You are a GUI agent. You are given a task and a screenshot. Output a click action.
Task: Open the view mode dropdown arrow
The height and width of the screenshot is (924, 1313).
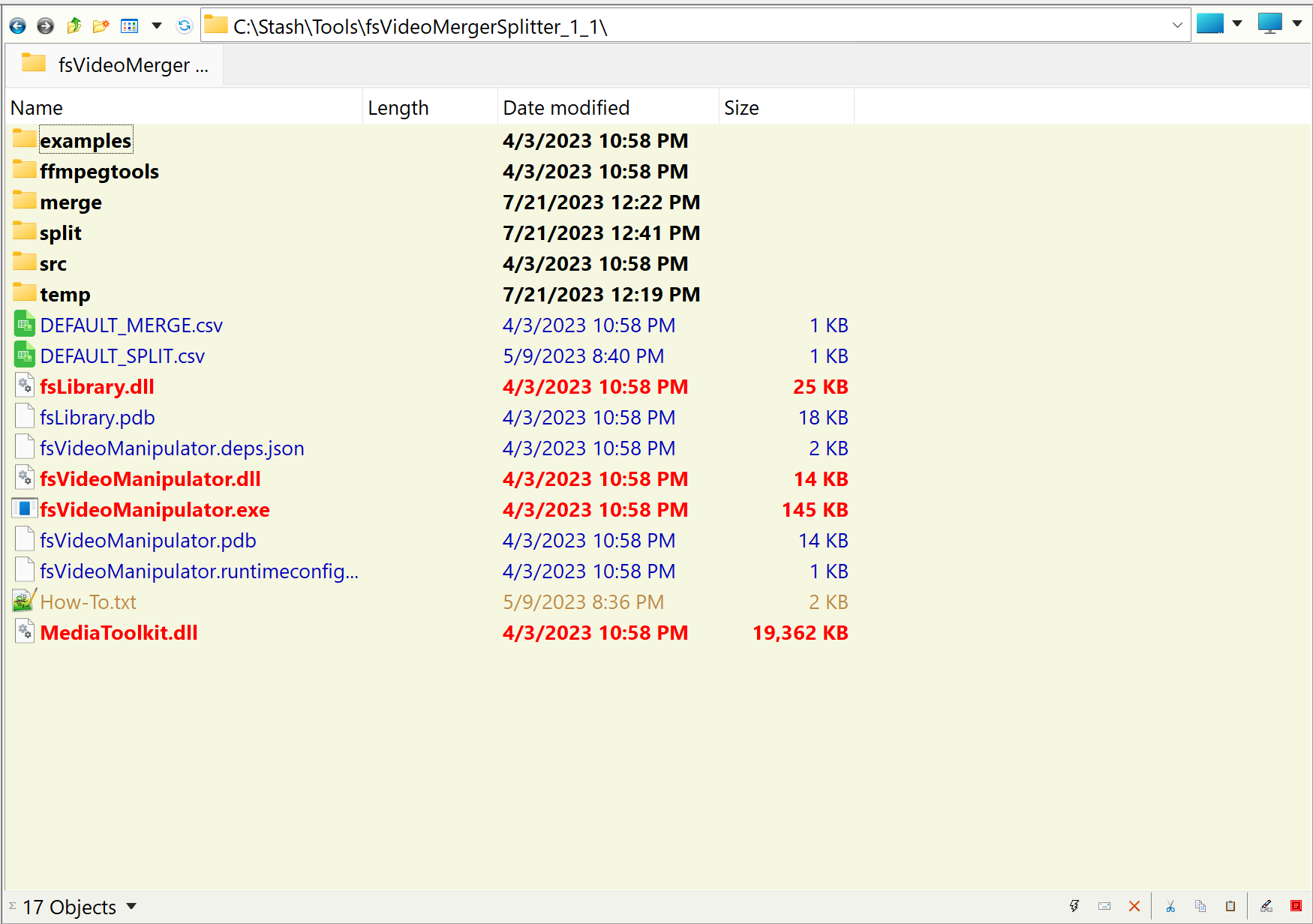point(157,26)
